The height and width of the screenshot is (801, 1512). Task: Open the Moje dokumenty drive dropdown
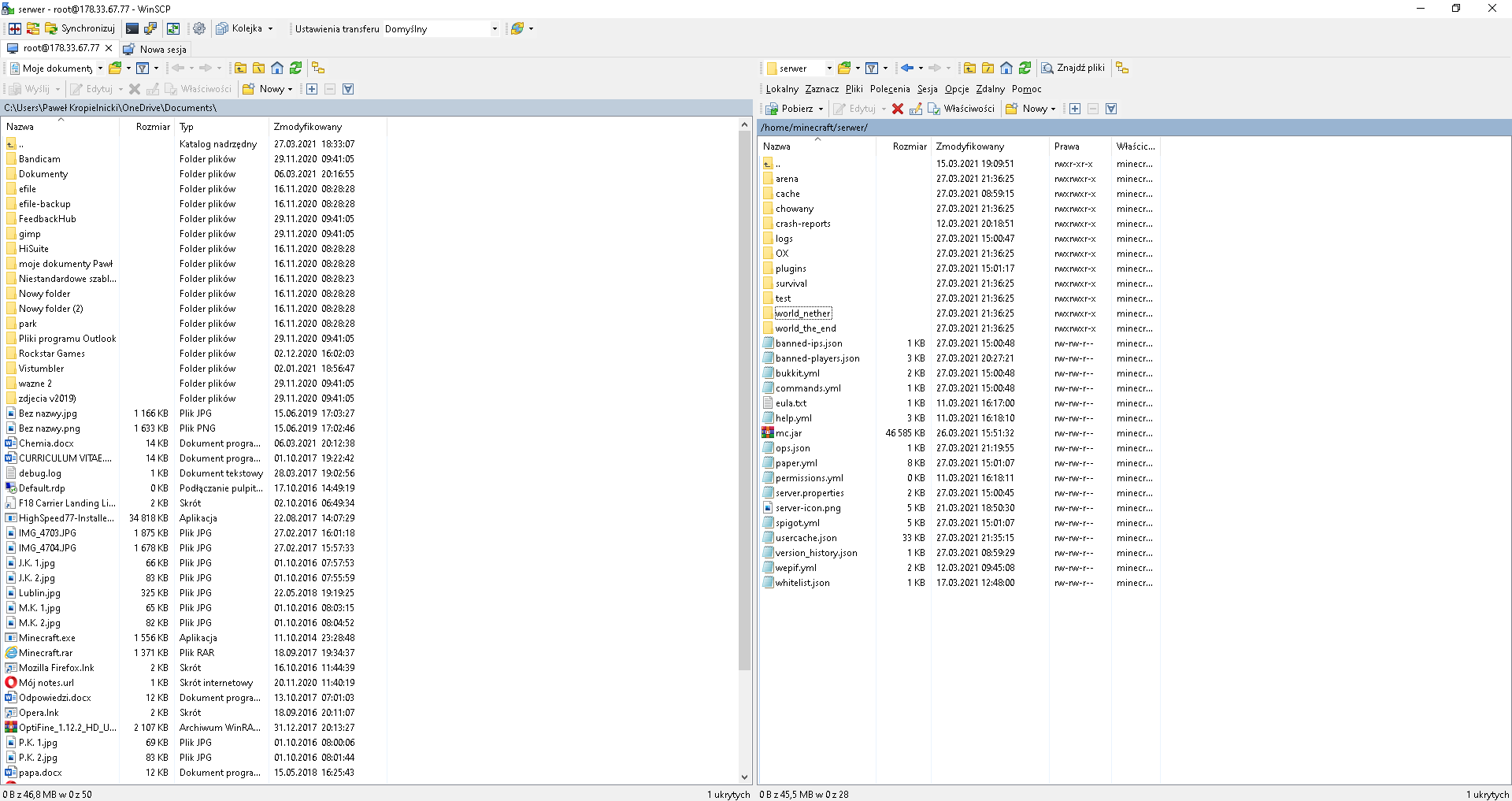(100, 69)
